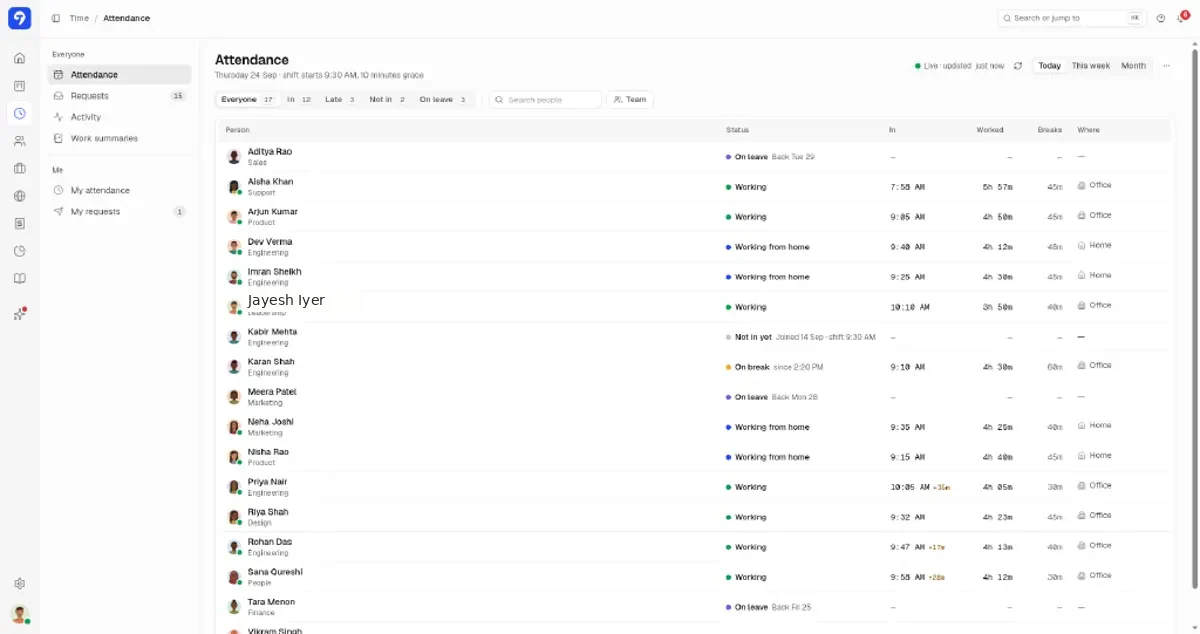Viewport: 1200px width, 634px height.
Task: Click the app logo at top left
Action: (x=19, y=18)
